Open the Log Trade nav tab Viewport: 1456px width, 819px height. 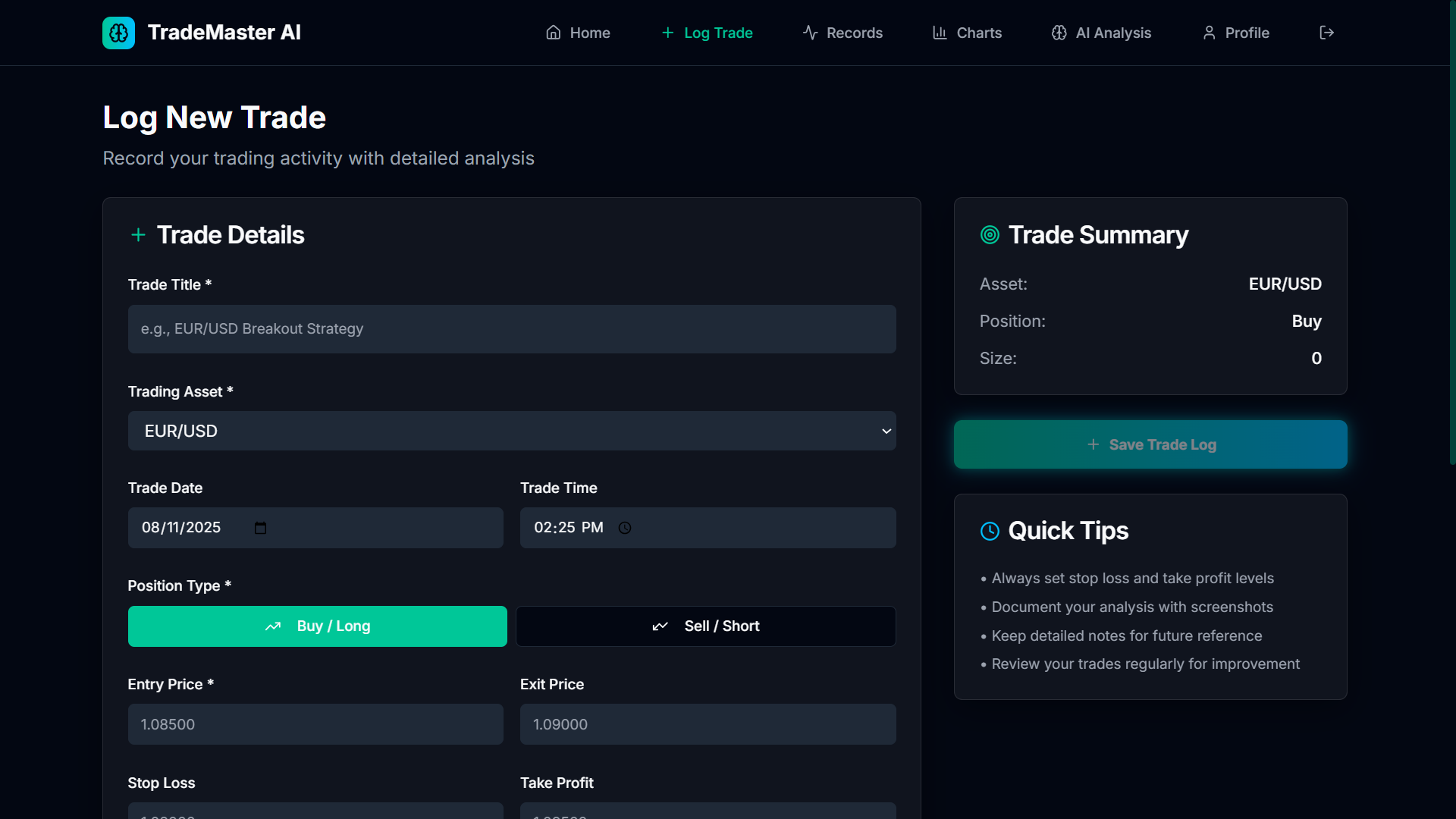tap(707, 33)
